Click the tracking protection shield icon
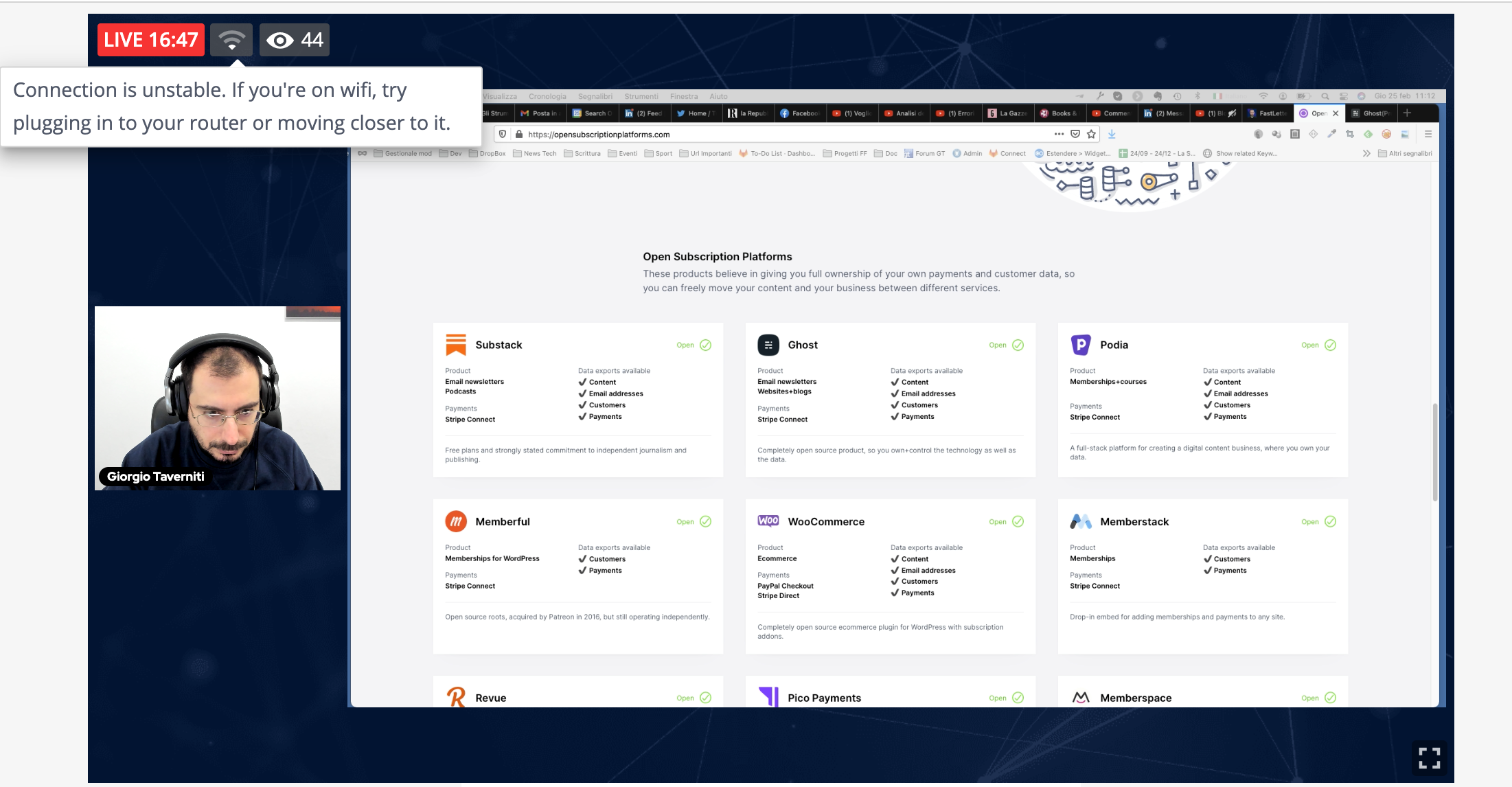Viewport: 1512px width, 787px height. 503,134
